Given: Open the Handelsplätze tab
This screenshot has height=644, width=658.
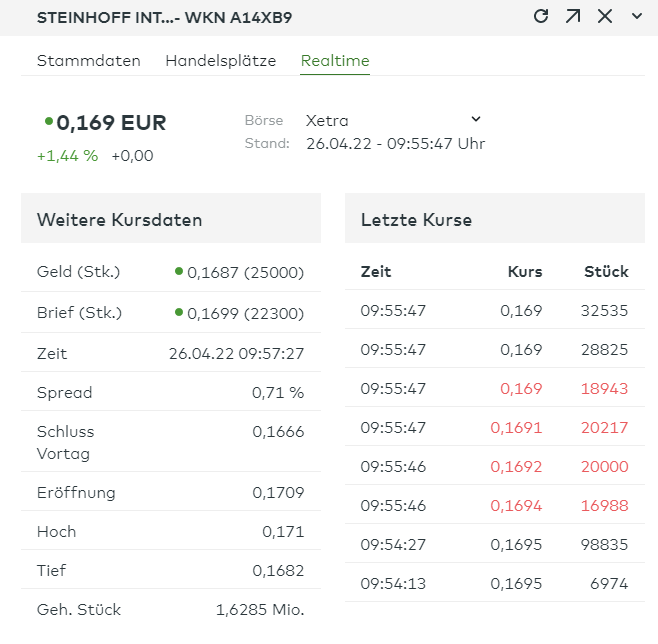Looking at the screenshot, I should coord(220,60).
